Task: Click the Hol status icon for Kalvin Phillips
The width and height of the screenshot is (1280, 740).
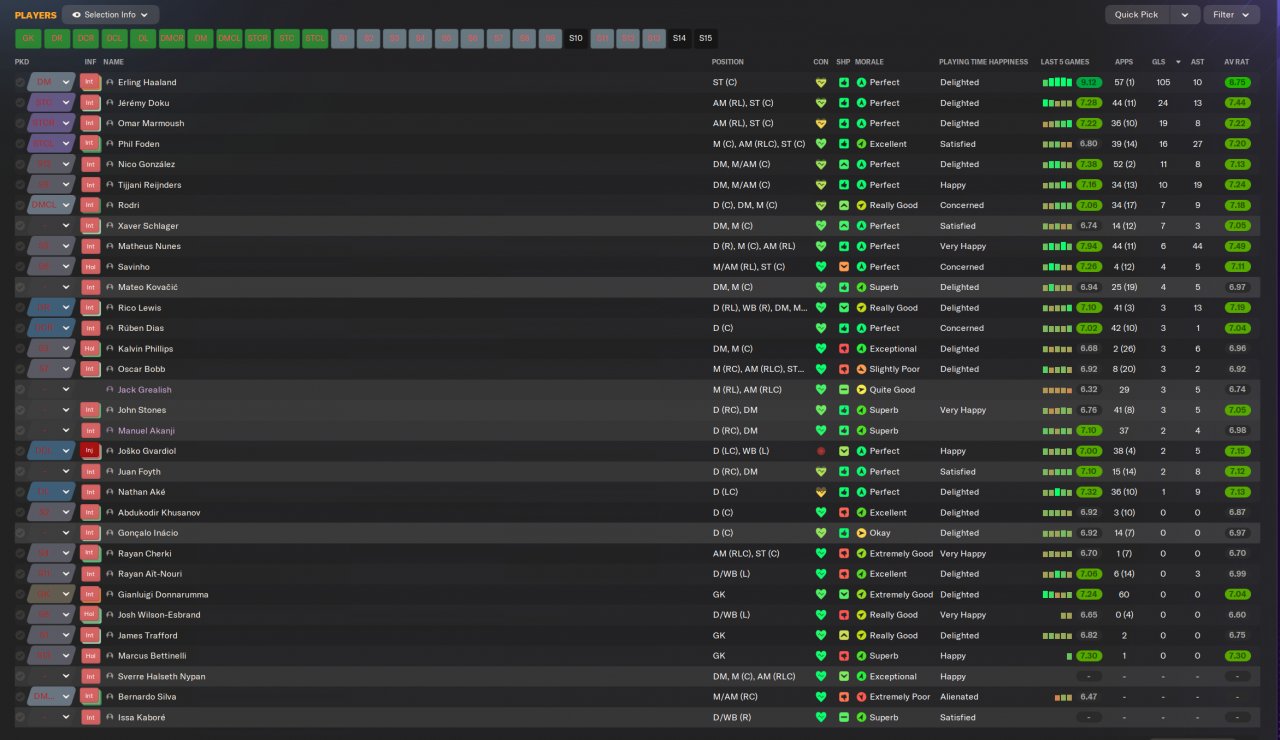Action: pos(90,349)
